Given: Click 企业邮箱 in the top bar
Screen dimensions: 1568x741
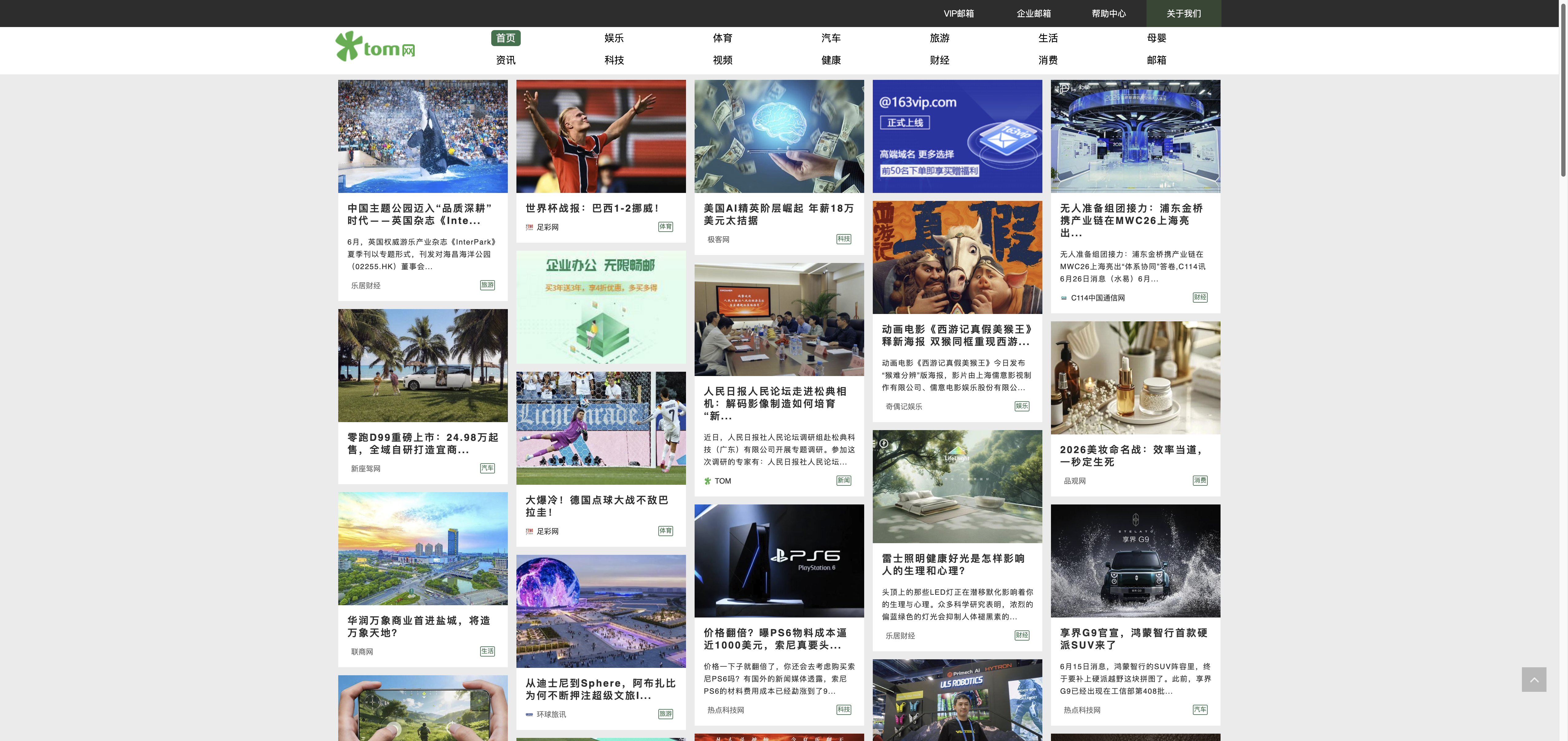Looking at the screenshot, I should coord(1033,14).
